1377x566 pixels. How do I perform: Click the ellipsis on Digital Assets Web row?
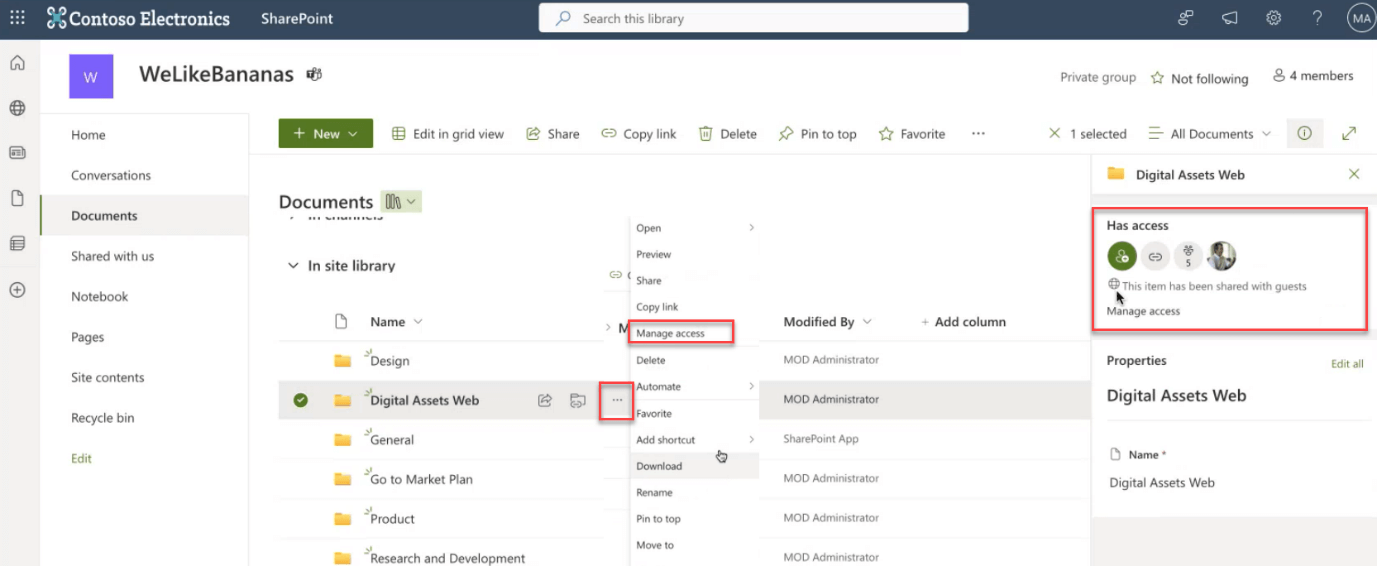(x=617, y=400)
